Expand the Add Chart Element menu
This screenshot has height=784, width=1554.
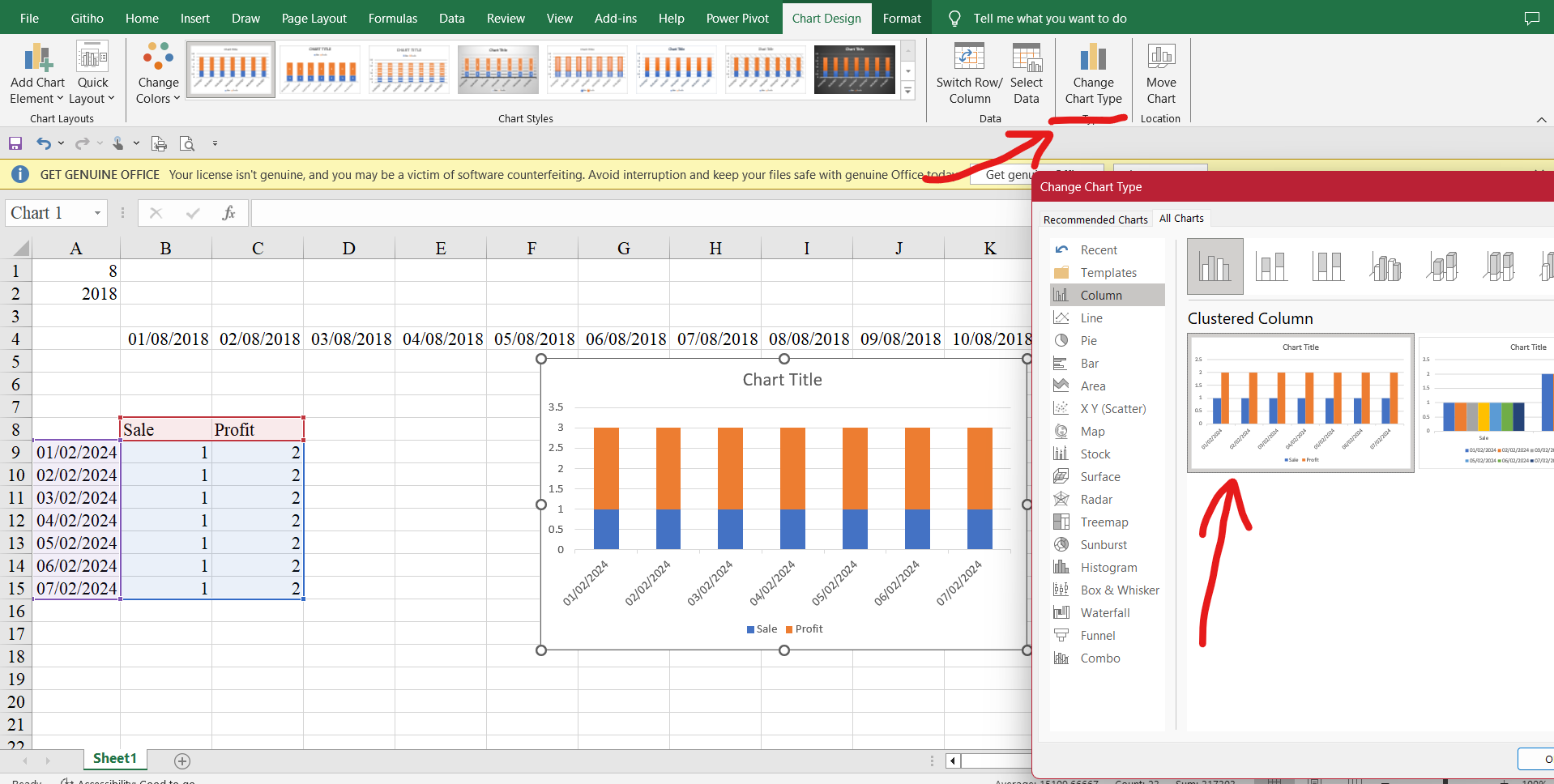pyautogui.click(x=37, y=74)
